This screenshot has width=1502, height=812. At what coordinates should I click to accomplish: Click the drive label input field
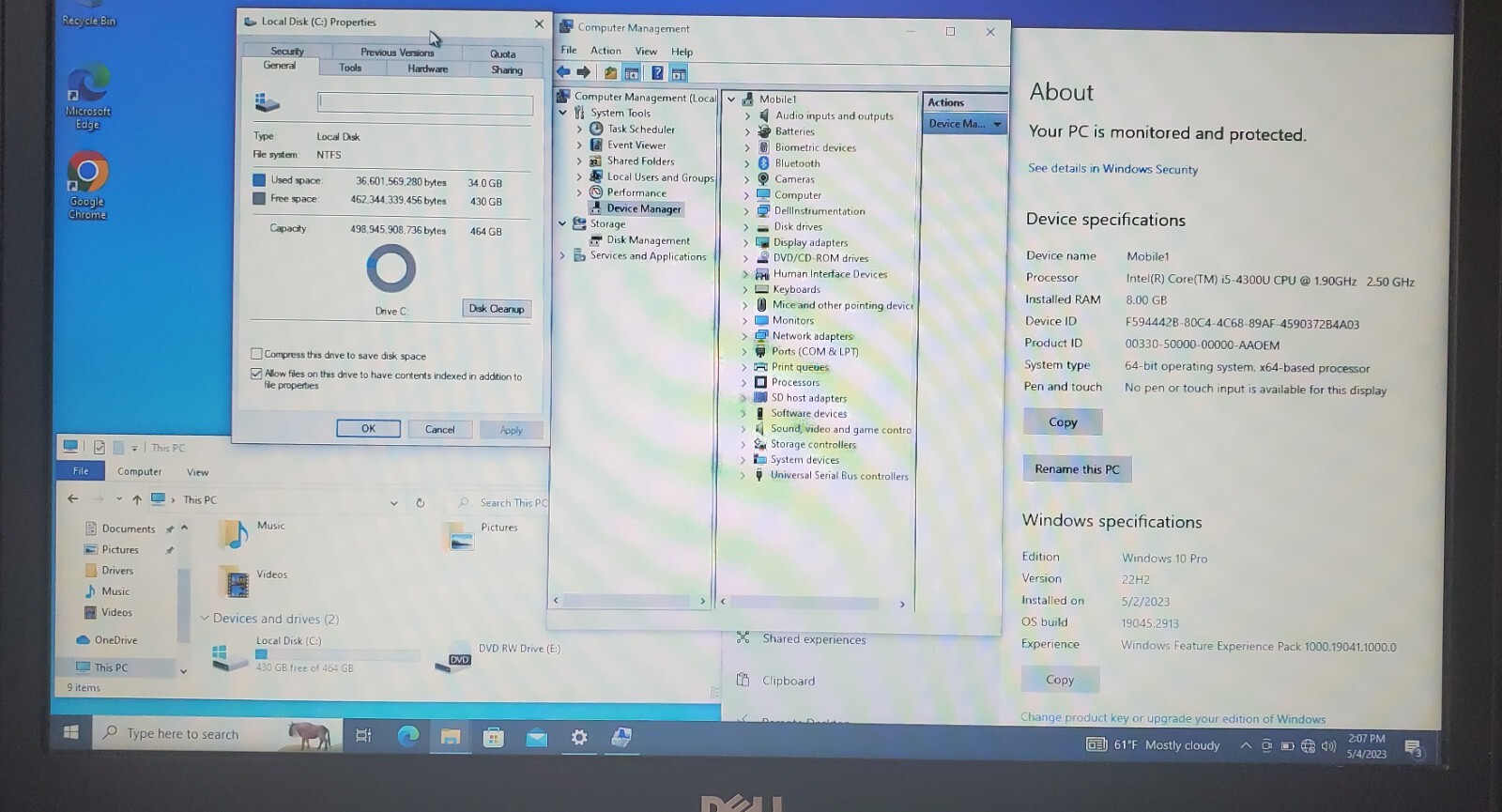click(x=425, y=103)
